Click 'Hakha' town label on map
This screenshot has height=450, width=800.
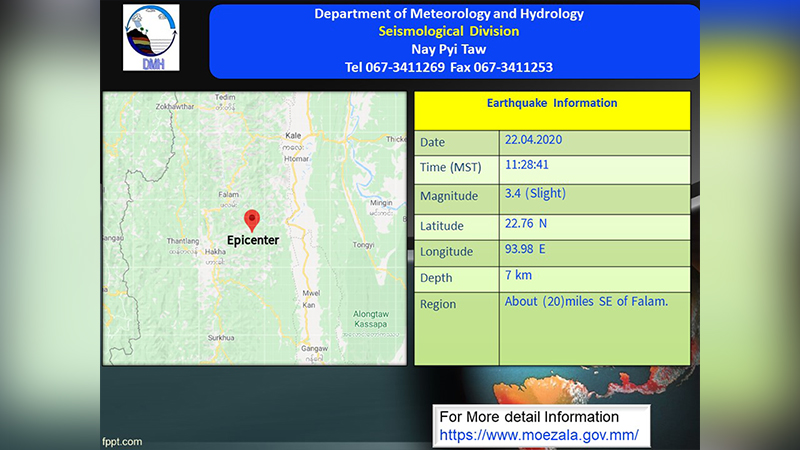[x=215, y=252]
